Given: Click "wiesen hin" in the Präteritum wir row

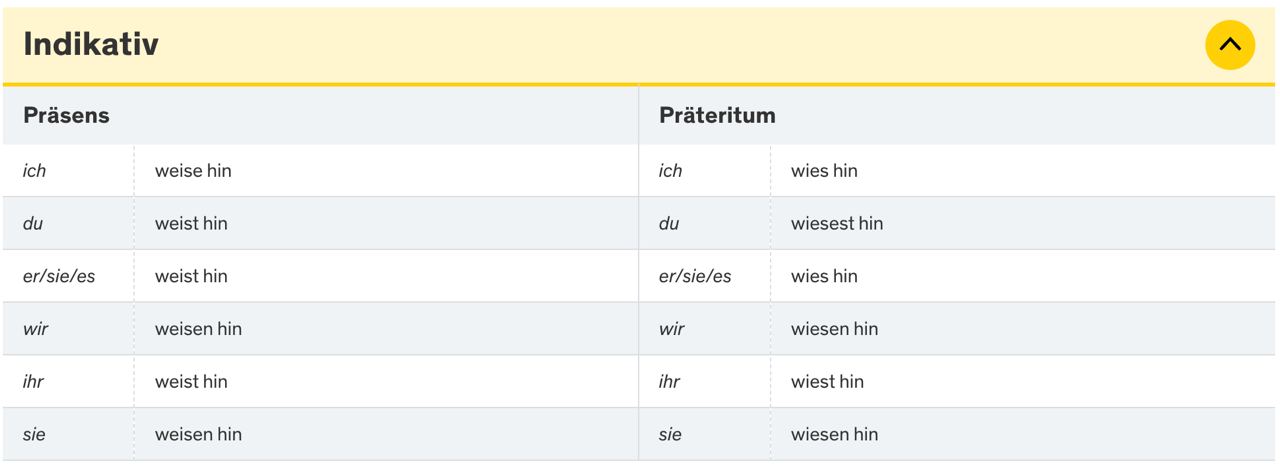Looking at the screenshot, I should click(834, 329).
